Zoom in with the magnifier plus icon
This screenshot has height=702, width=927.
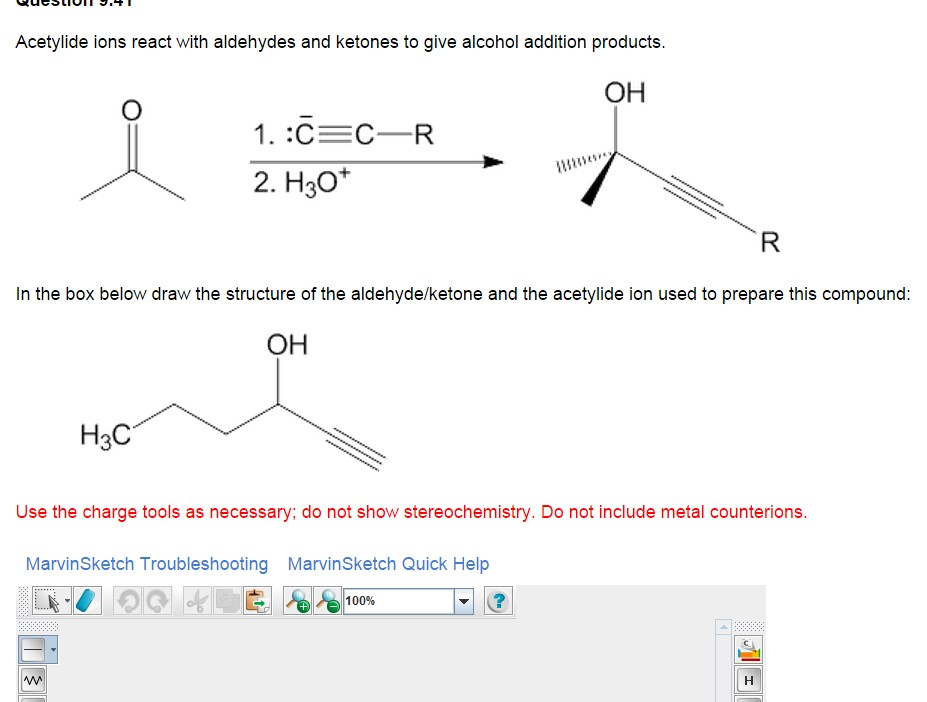pos(300,601)
